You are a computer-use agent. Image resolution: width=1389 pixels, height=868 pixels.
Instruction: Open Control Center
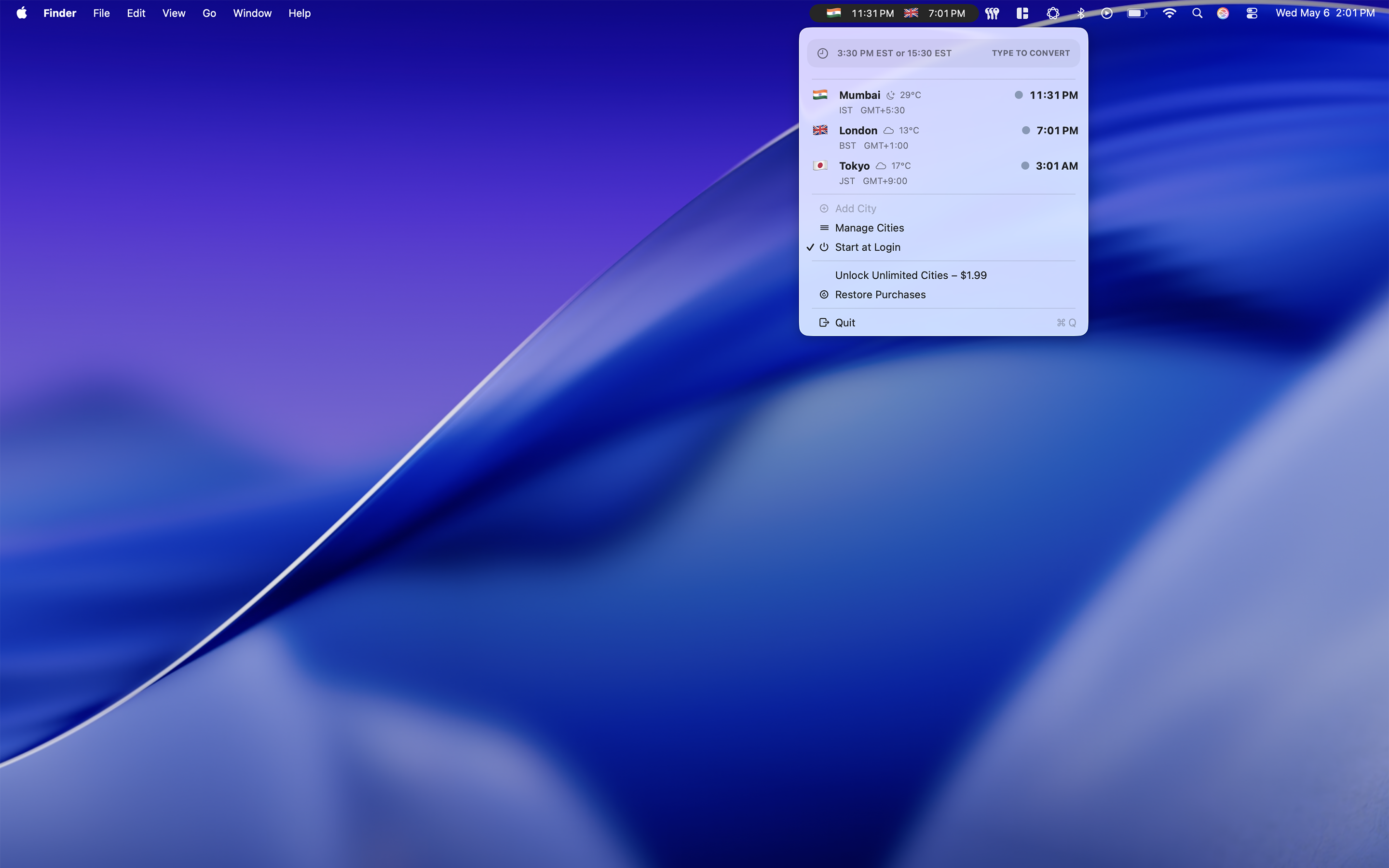tap(1252, 13)
